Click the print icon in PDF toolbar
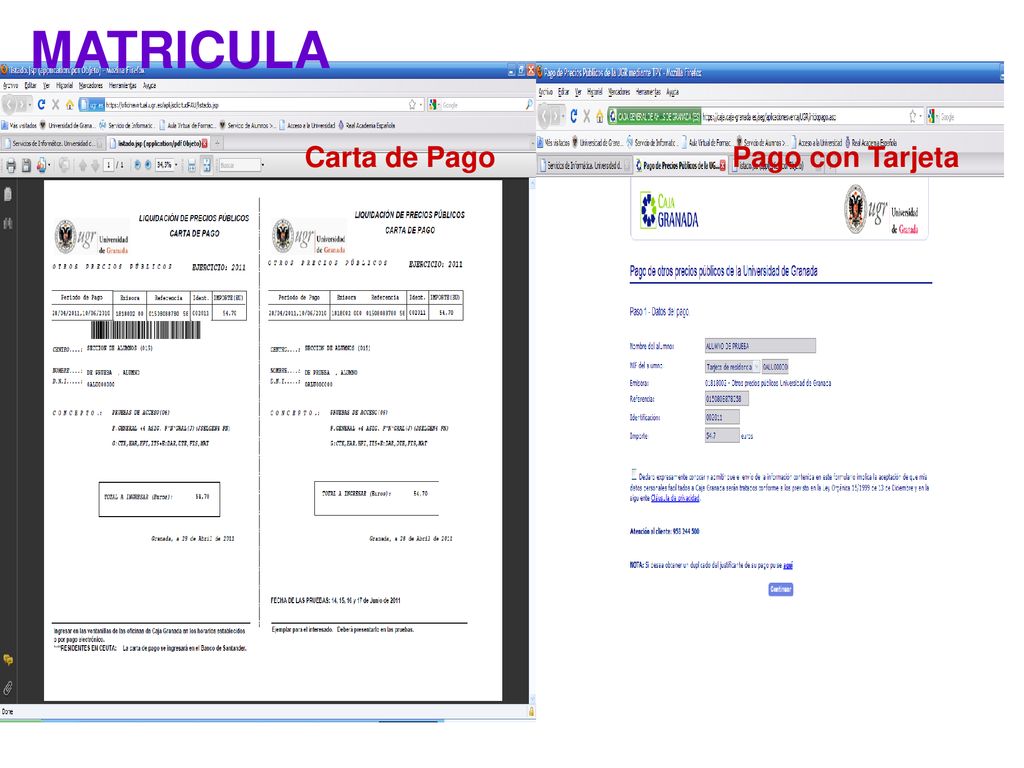Image resolution: width=1024 pixels, height=768 pixels. [x=11, y=166]
